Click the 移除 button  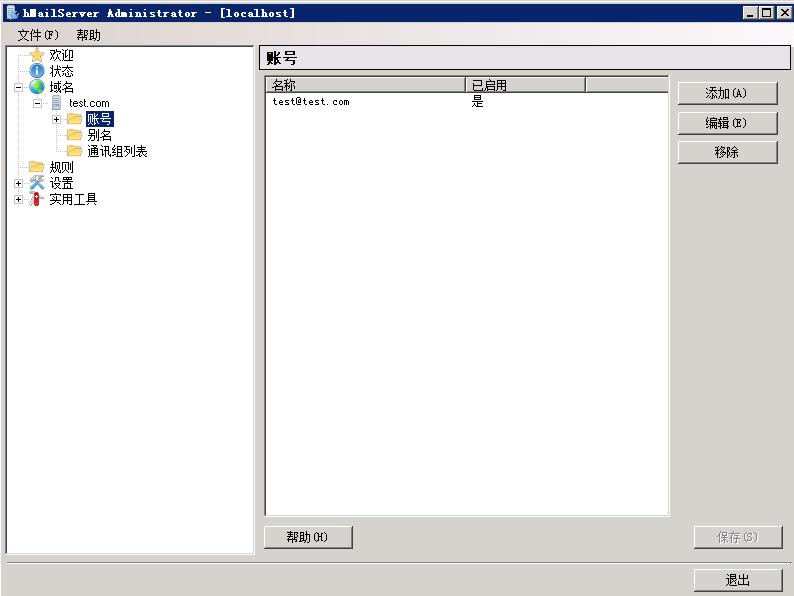click(727, 152)
